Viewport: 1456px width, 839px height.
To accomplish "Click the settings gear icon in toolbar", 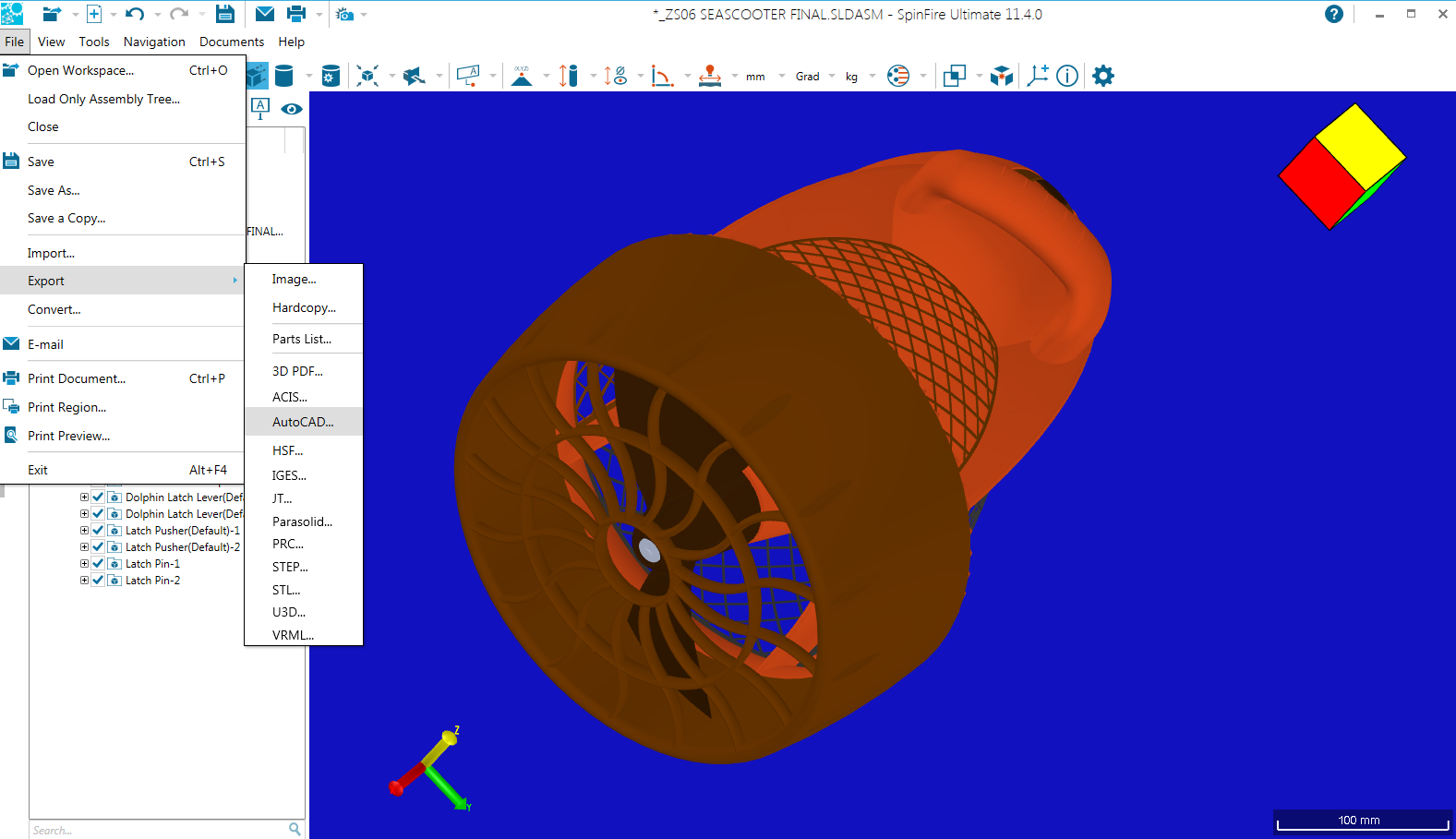I will [x=1102, y=76].
